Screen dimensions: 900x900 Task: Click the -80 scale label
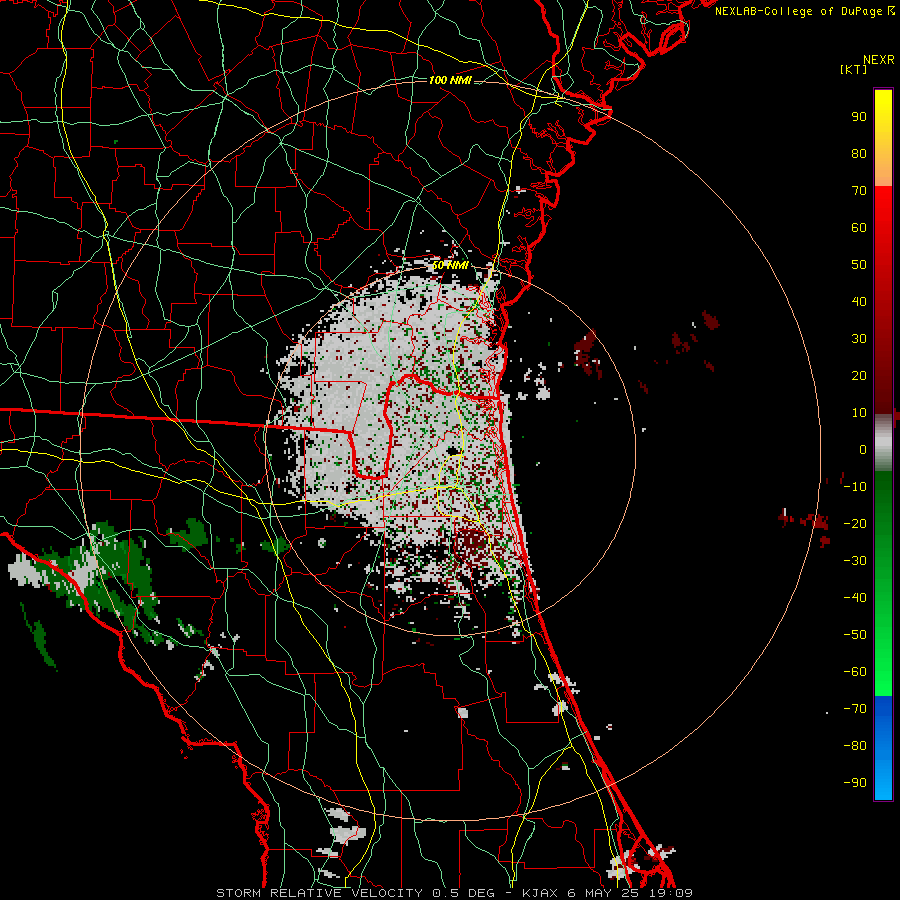[x=855, y=746]
